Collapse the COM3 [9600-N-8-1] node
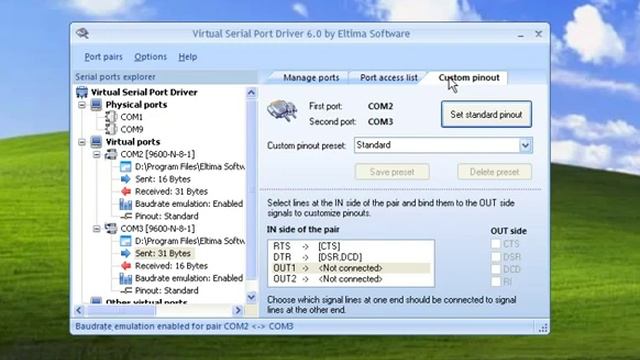 click(x=96, y=229)
